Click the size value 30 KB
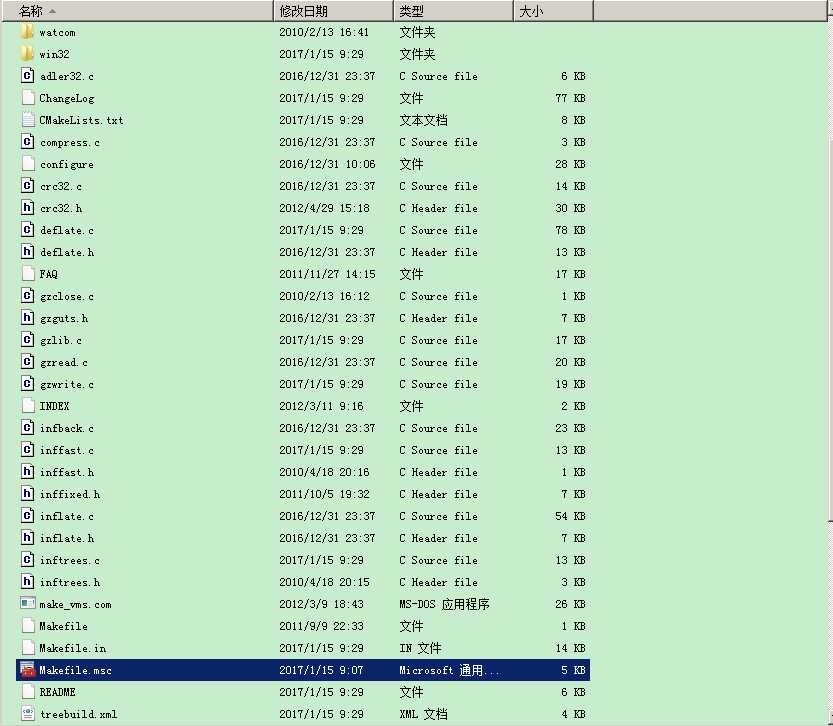833x726 pixels. (x=571, y=208)
